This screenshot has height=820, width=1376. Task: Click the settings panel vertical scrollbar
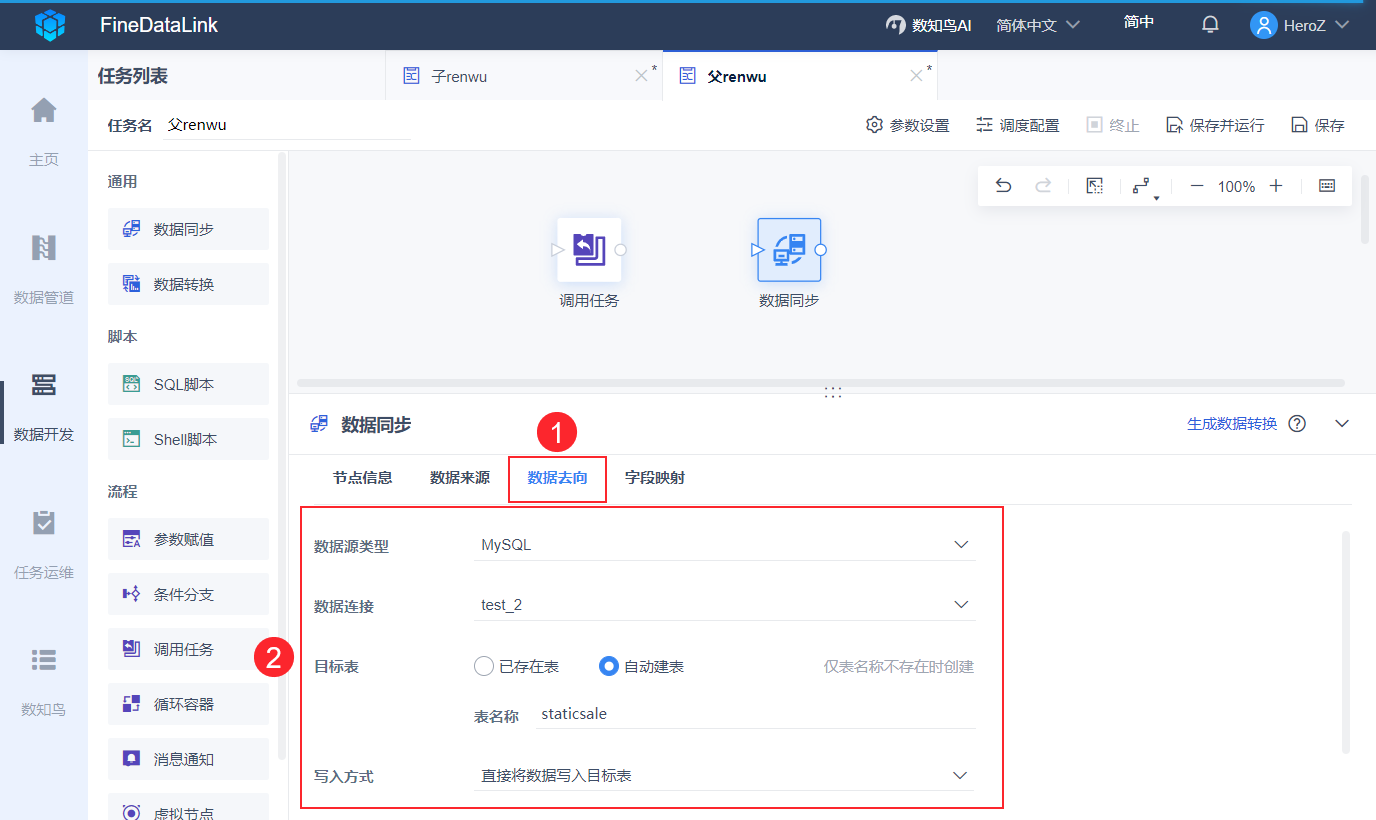1346,642
